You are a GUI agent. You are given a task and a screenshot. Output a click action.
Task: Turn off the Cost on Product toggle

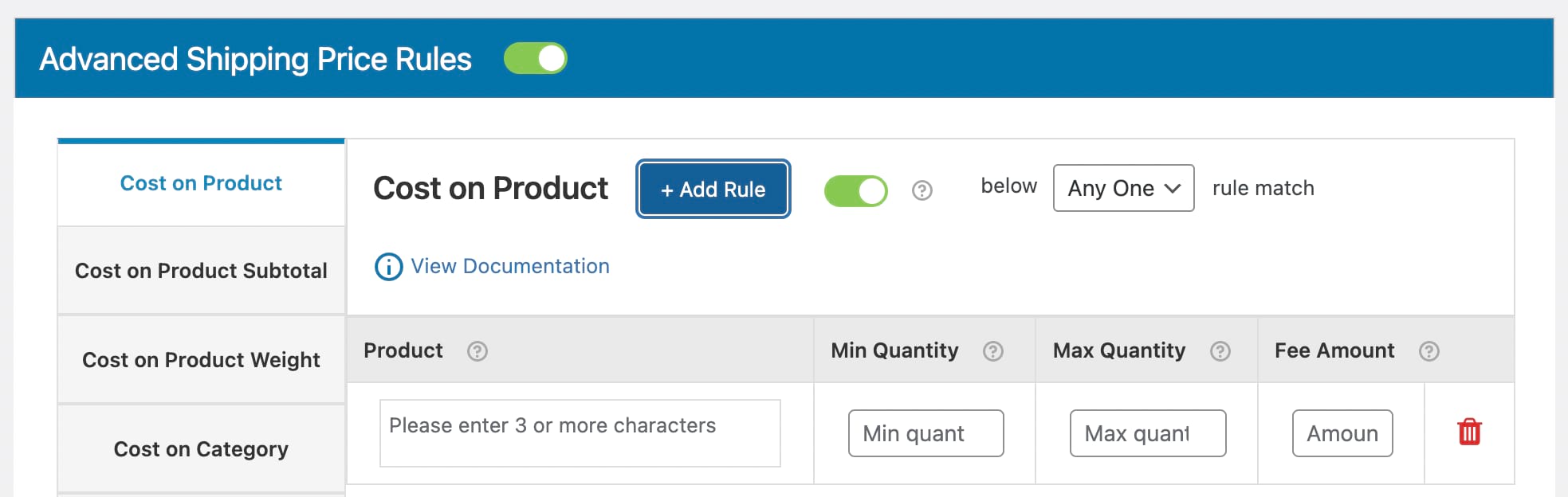coord(855,190)
